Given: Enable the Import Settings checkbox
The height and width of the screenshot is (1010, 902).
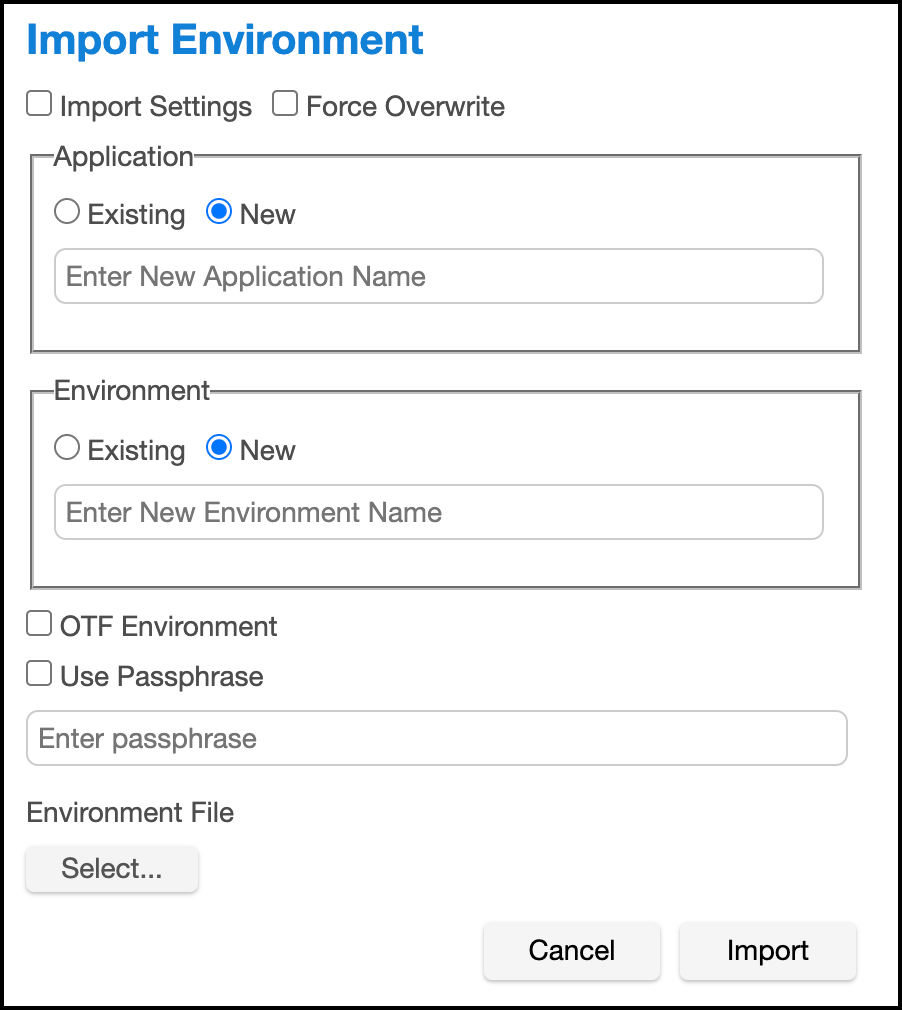Looking at the screenshot, I should (40, 104).
